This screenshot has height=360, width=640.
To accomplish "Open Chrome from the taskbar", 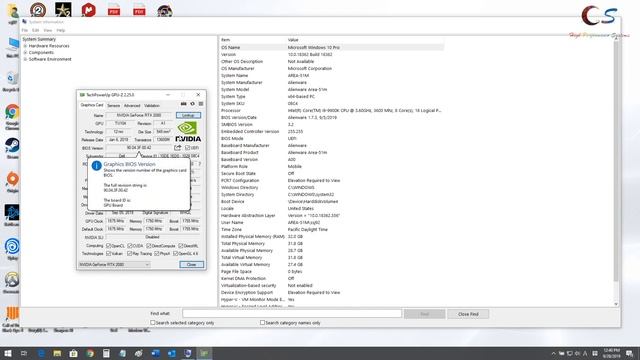I will [x=90, y=353].
